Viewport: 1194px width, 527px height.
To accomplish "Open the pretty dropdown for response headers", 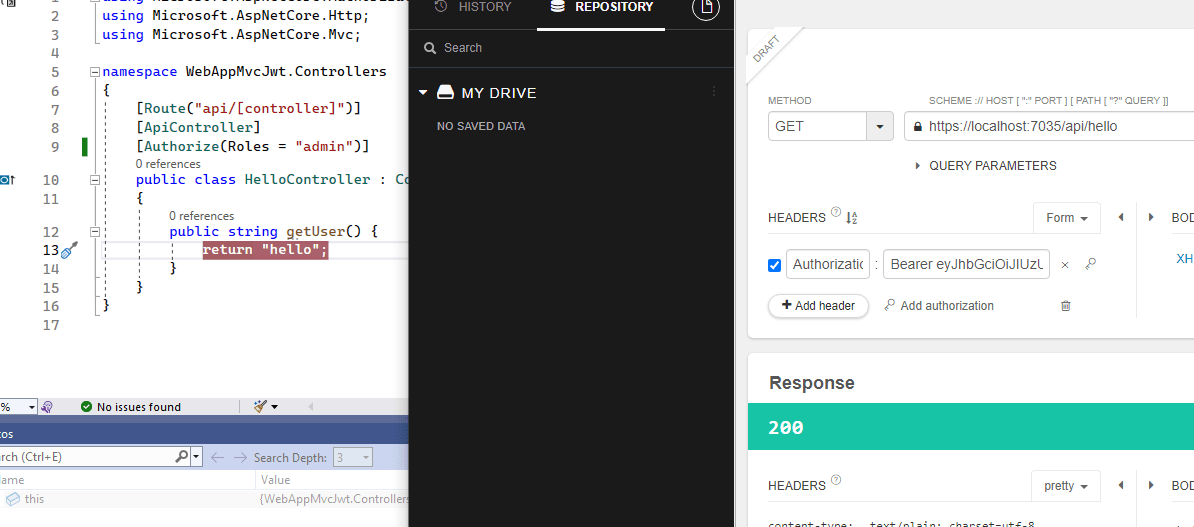I will click(1065, 486).
